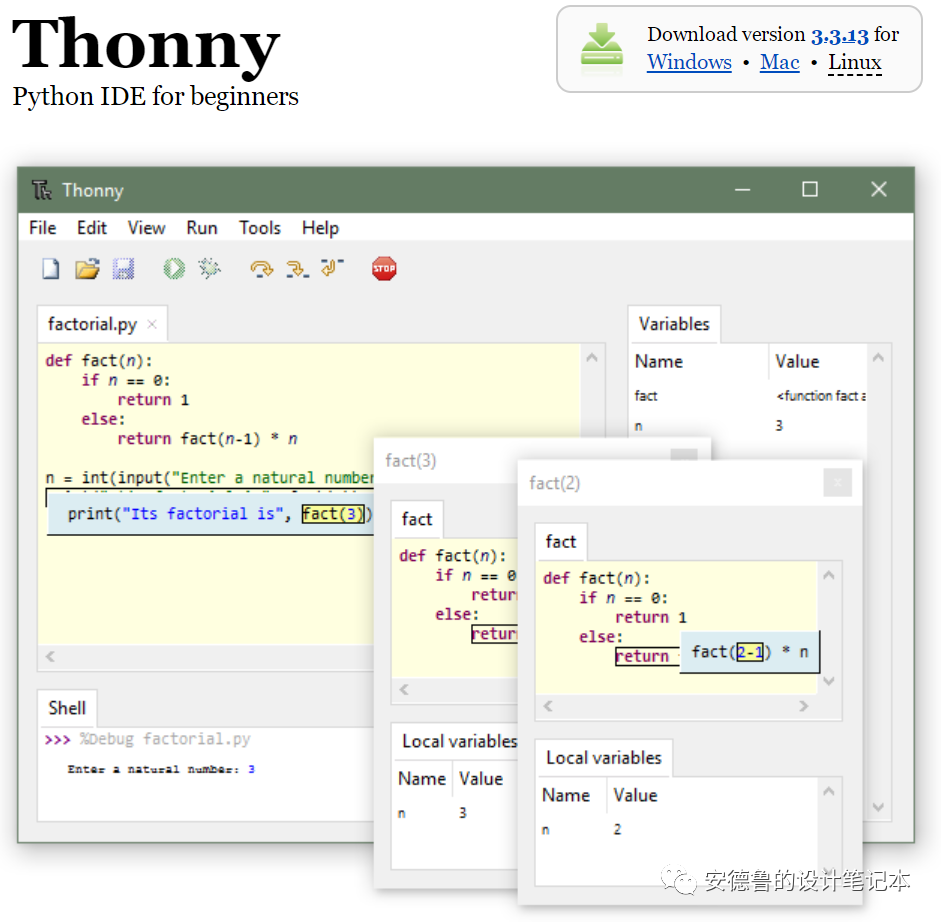Minimize the Thonny window

[742, 190]
